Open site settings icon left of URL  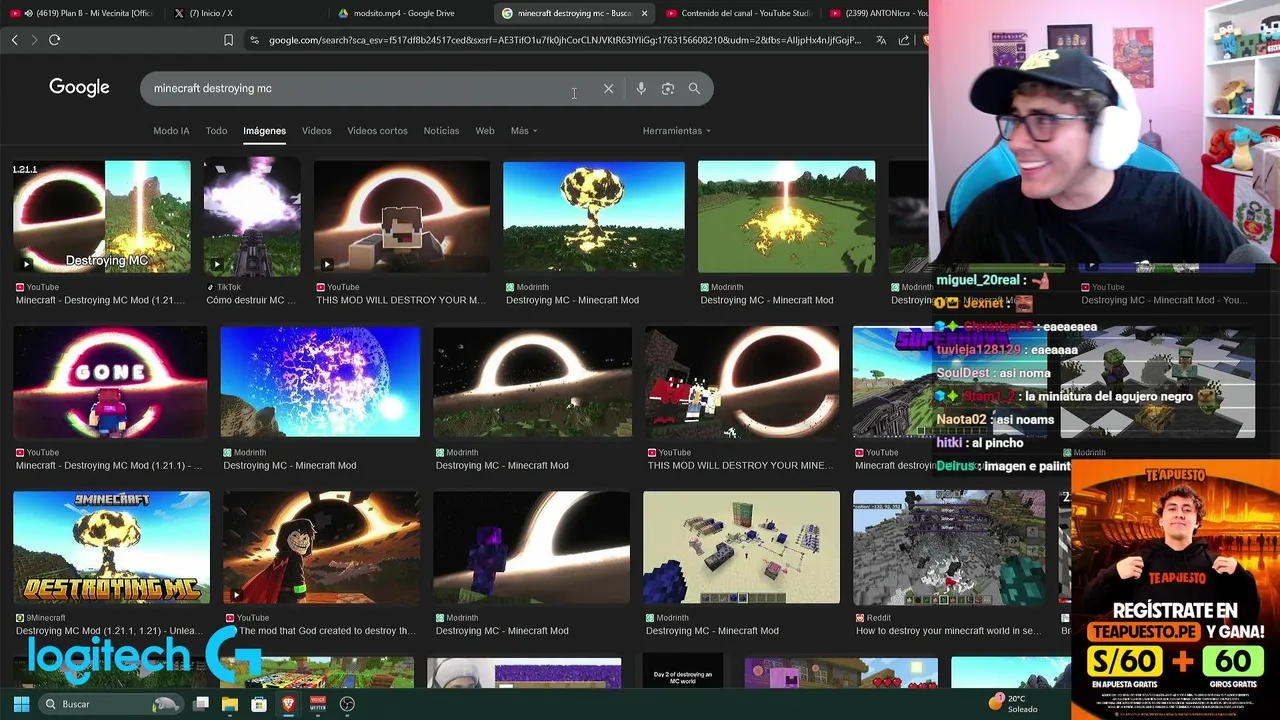tap(254, 40)
